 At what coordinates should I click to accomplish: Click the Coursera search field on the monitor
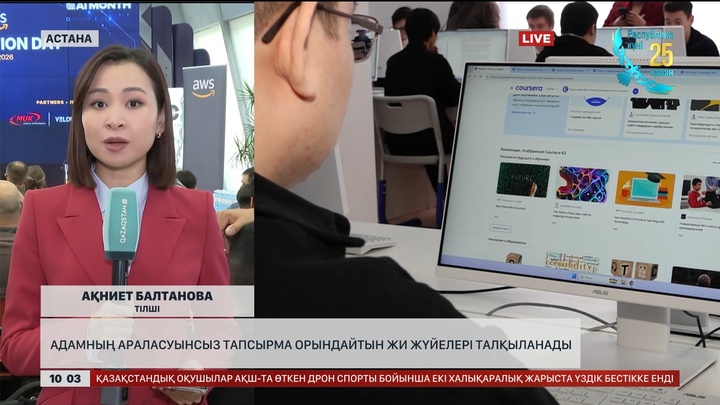point(597,90)
